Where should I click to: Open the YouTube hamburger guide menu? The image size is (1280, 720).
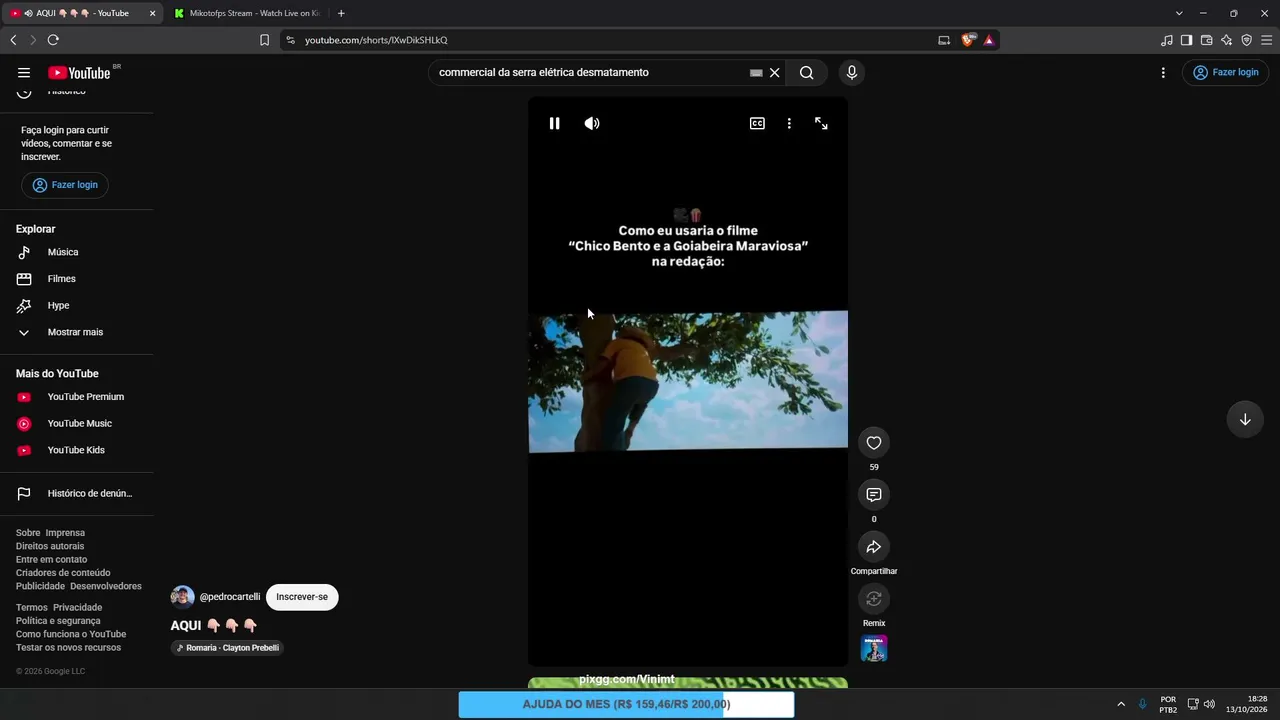tap(24, 72)
